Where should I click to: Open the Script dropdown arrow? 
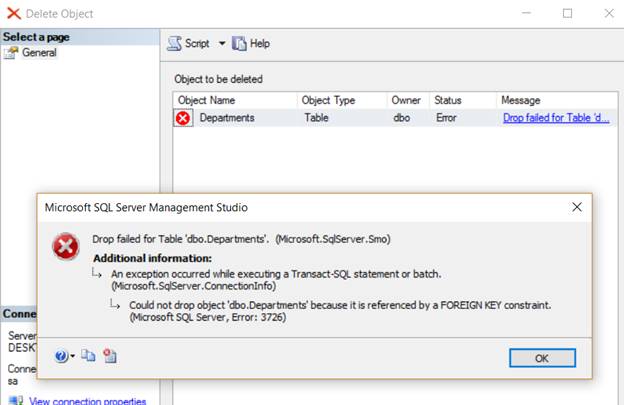pyautogui.click(x=222, y=44)
